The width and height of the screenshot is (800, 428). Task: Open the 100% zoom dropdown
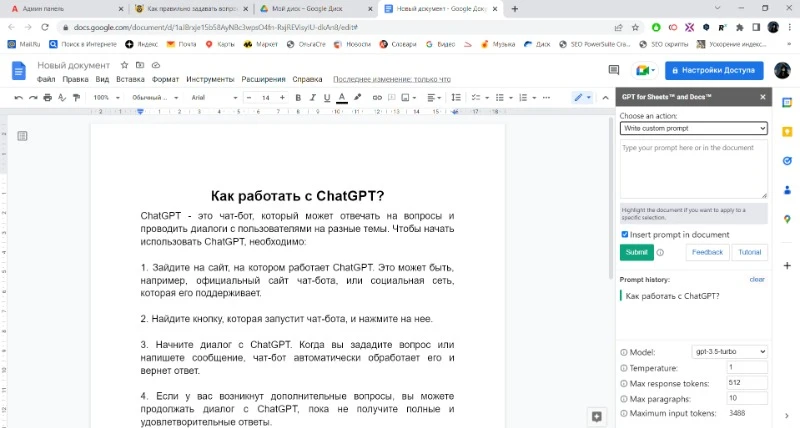106,97
